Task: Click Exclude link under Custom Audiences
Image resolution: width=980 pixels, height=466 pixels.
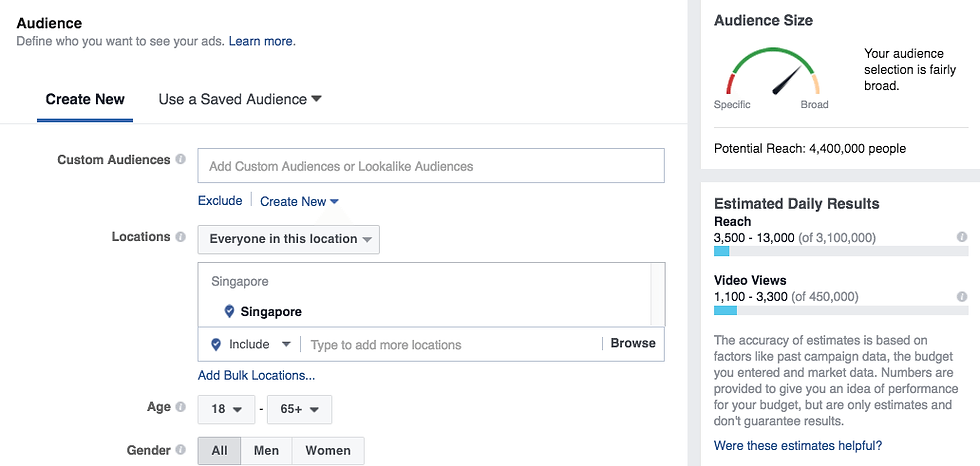Action: [220, 201]
